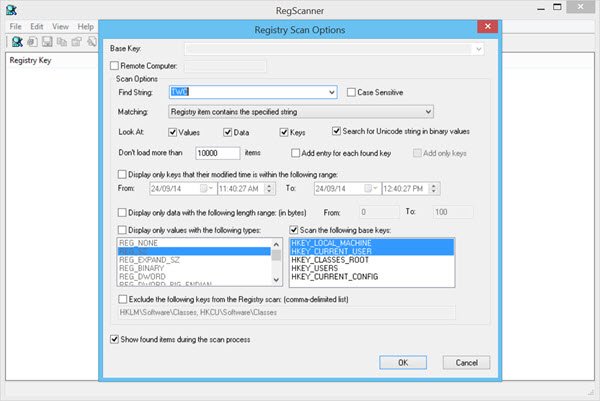Screen dimensions: 600x401
Task: Select HKEY_USERS base key
Action: tap(372, 268)
